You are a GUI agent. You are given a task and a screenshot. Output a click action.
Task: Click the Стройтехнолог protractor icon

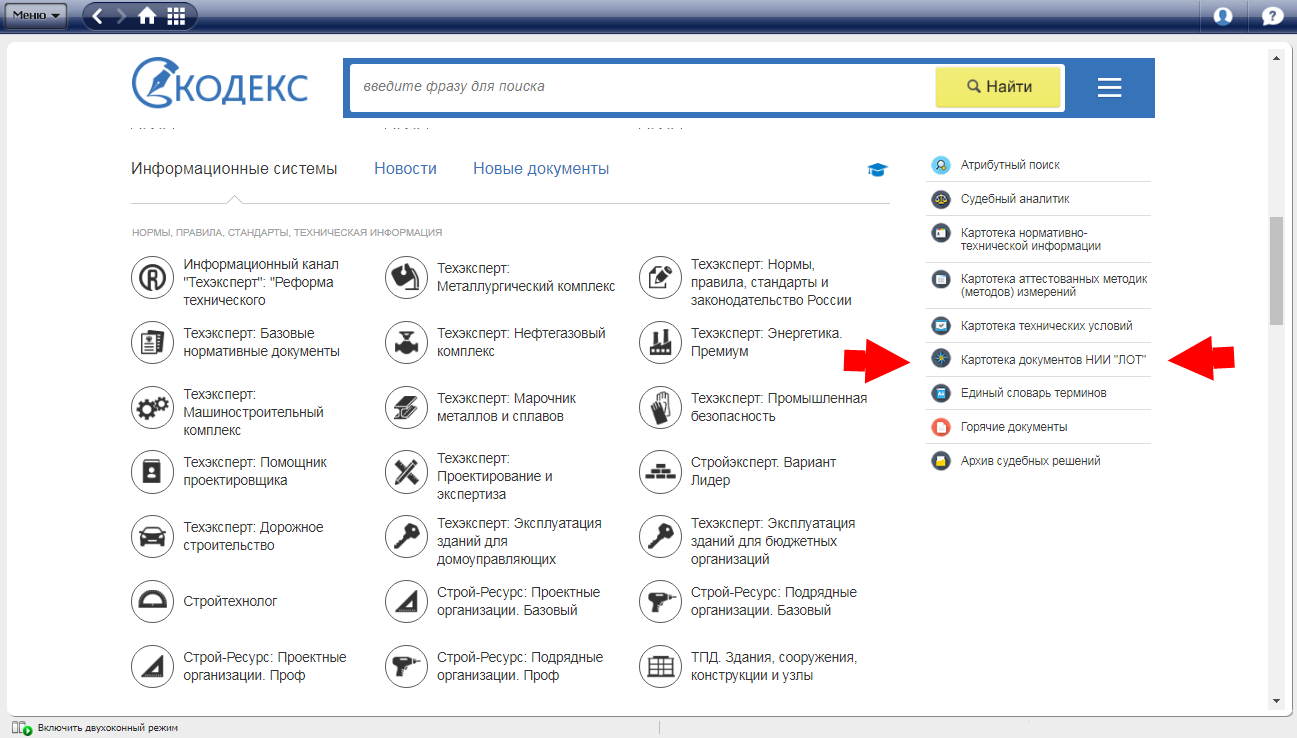[153, 602]
